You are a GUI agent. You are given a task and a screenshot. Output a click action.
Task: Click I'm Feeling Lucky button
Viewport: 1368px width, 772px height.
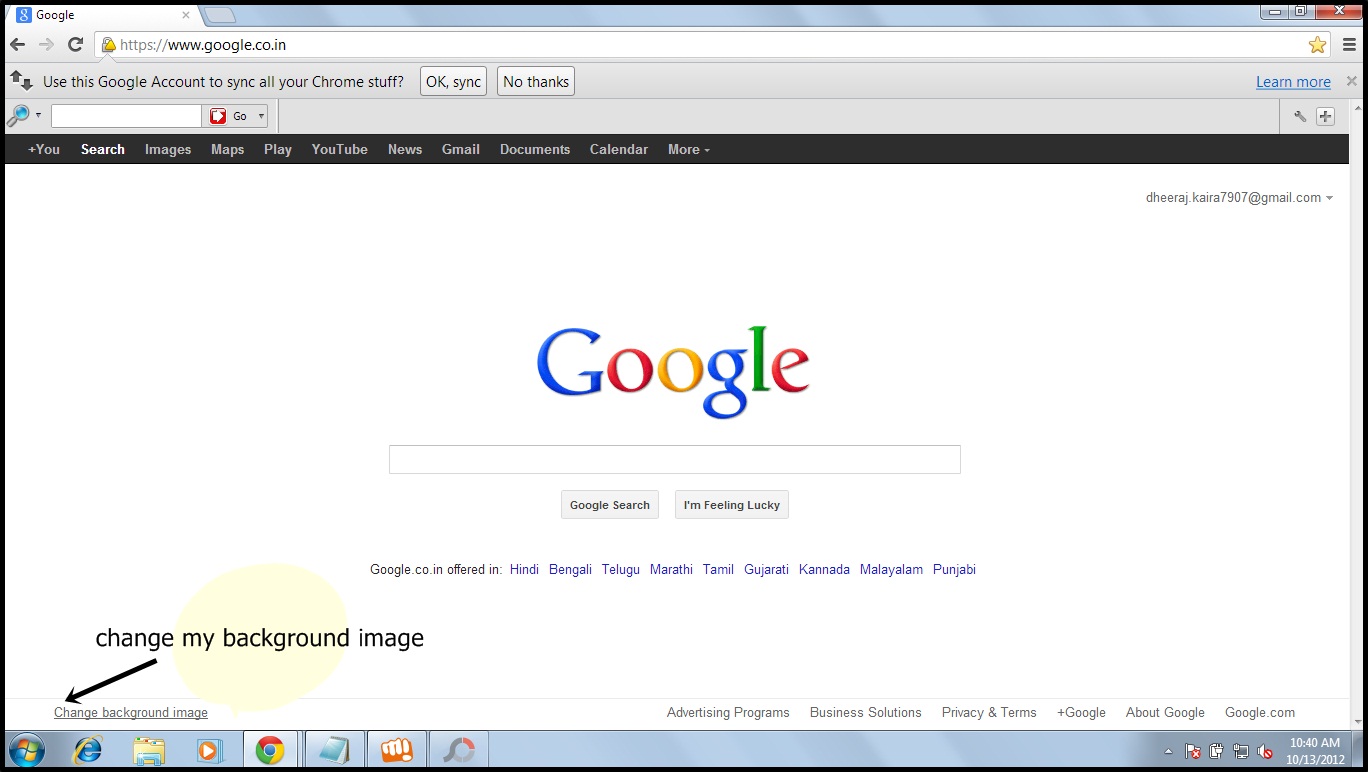pos(732,505)
